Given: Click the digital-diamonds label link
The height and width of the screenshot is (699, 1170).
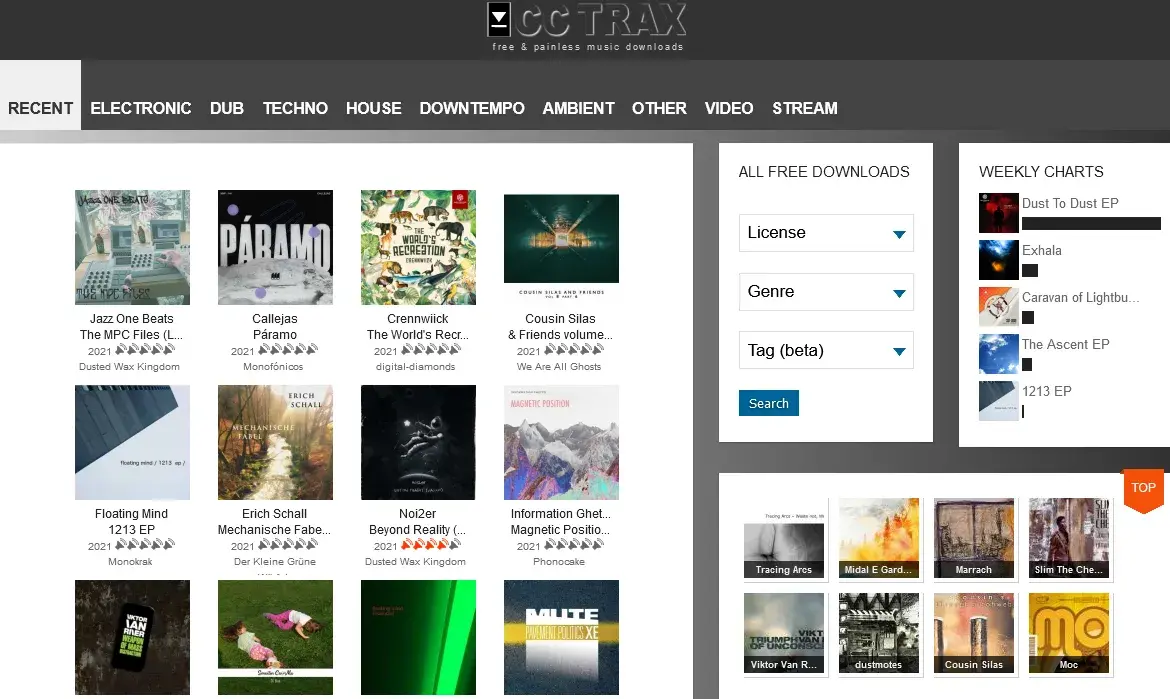Looking at the screenshot, I should (x=416, y=366).
